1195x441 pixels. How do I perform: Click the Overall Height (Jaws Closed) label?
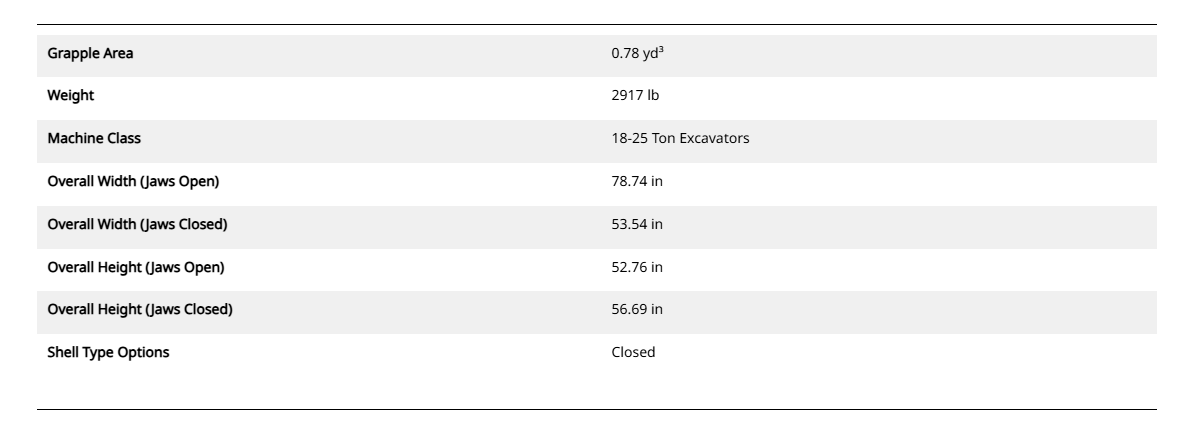(140, 310)
